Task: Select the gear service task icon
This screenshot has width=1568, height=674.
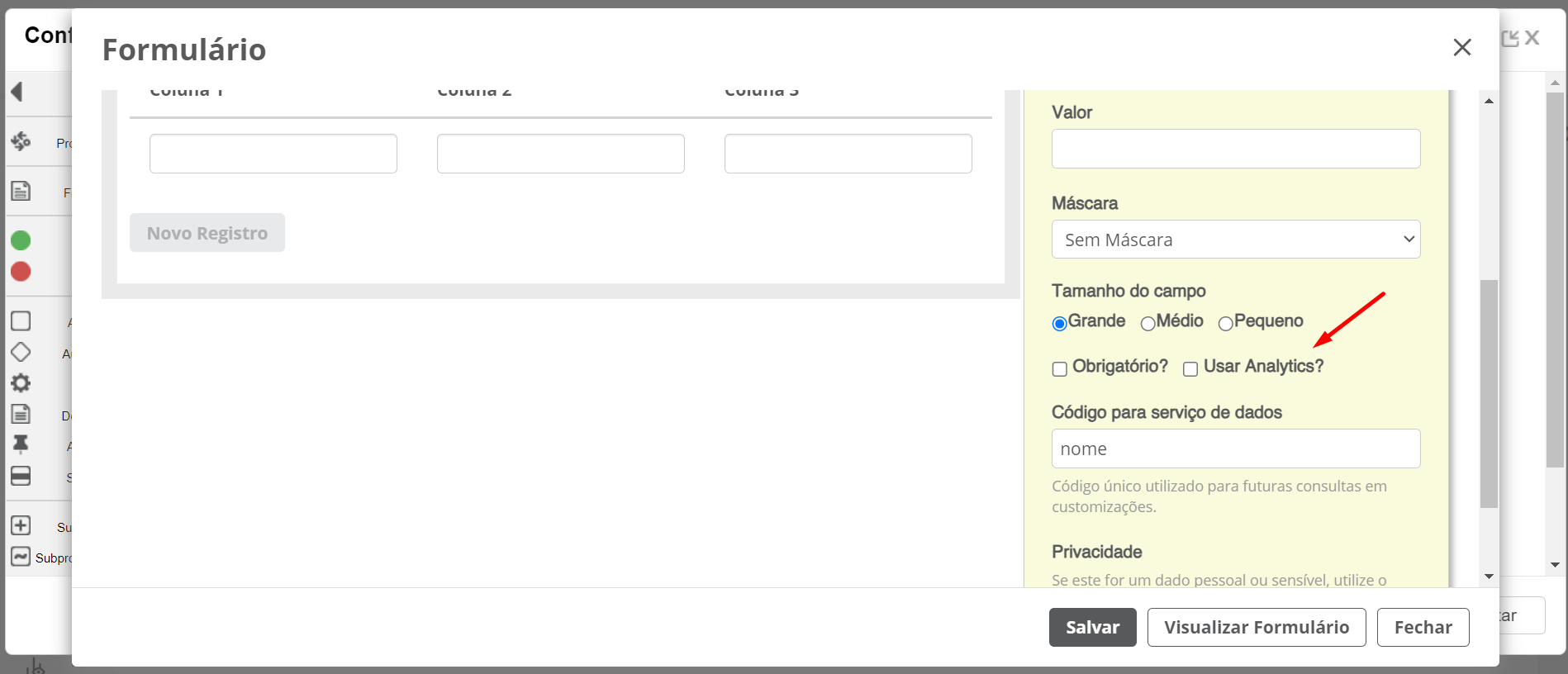Action: (x=21, y=383)
